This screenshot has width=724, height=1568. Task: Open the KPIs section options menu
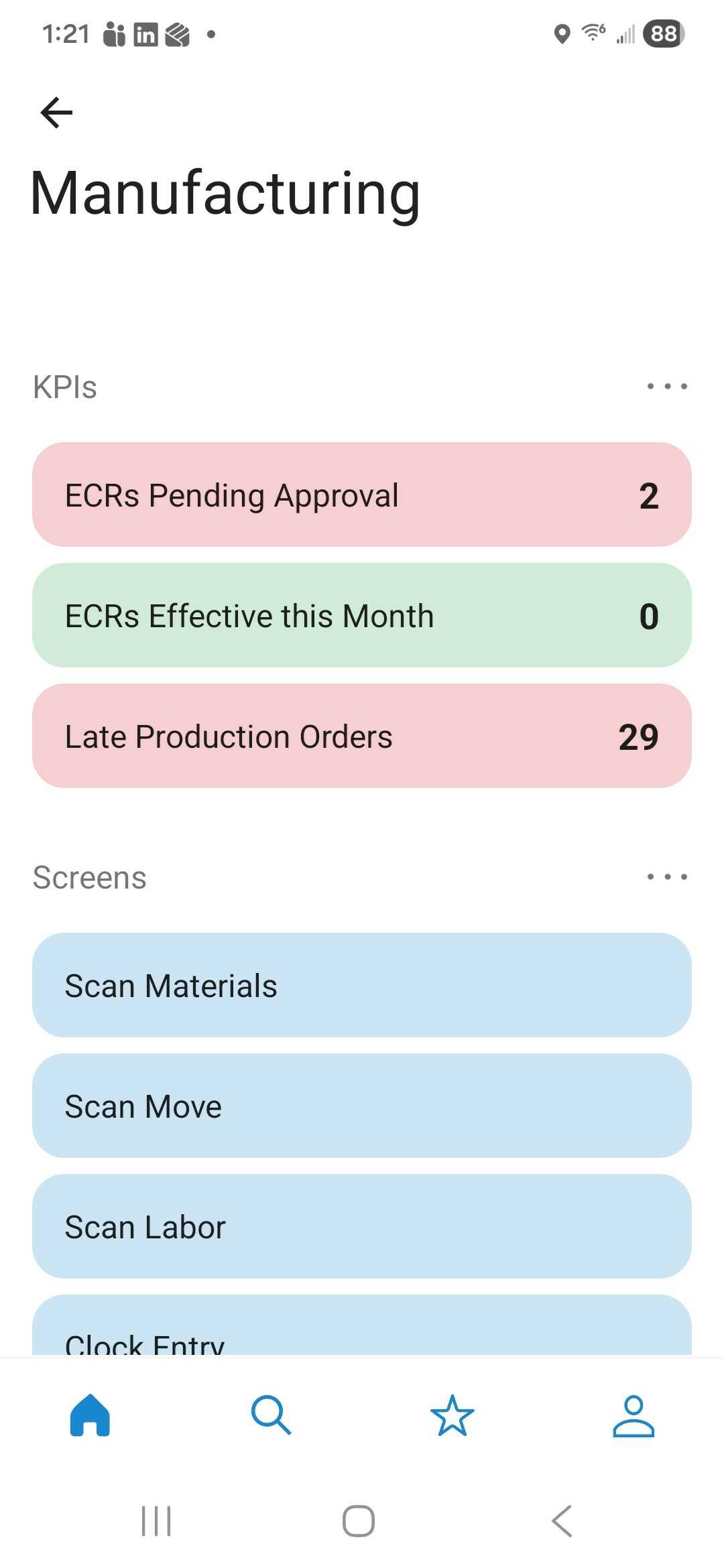pos(667,387)
